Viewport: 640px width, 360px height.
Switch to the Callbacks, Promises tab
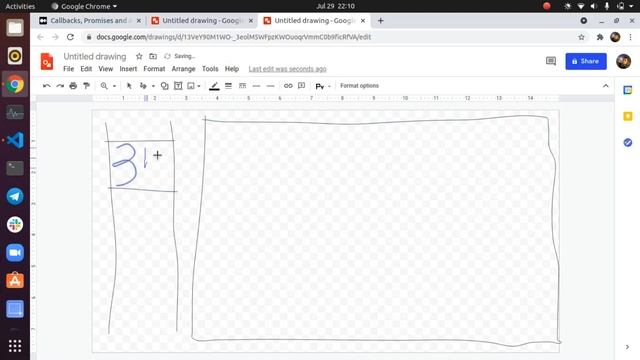tap(90, 20)
